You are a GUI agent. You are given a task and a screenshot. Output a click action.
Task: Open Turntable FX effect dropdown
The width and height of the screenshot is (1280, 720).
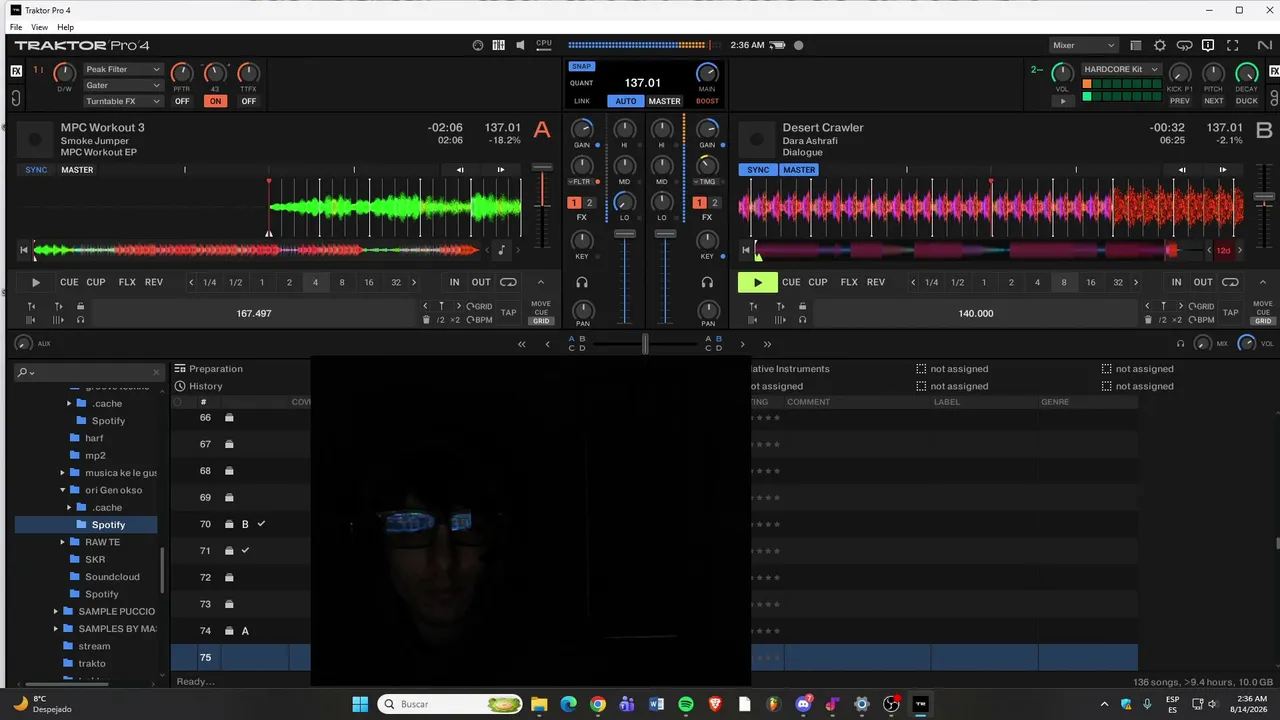(122, 101)
